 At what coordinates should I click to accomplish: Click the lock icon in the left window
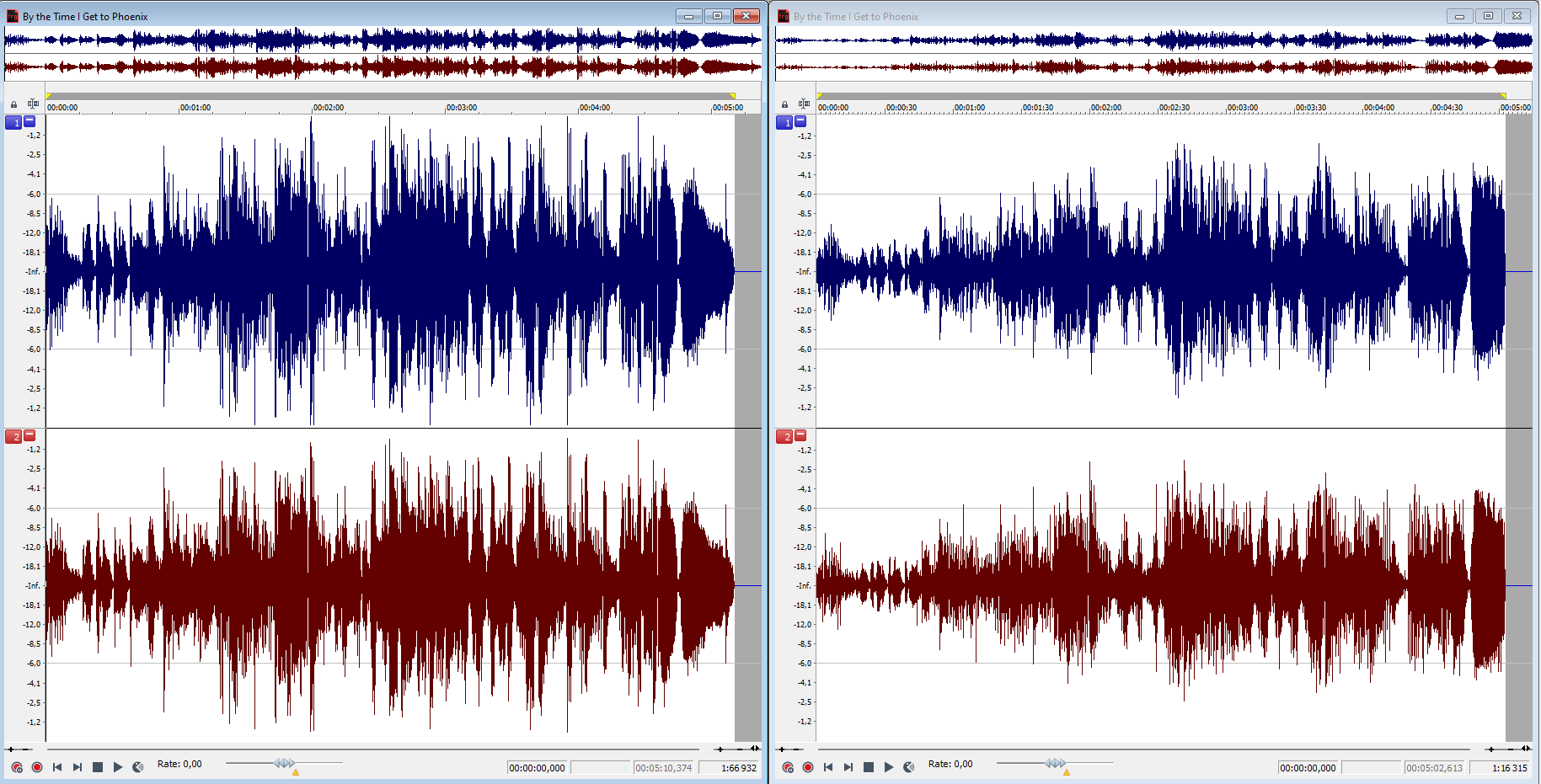point(13,105)
